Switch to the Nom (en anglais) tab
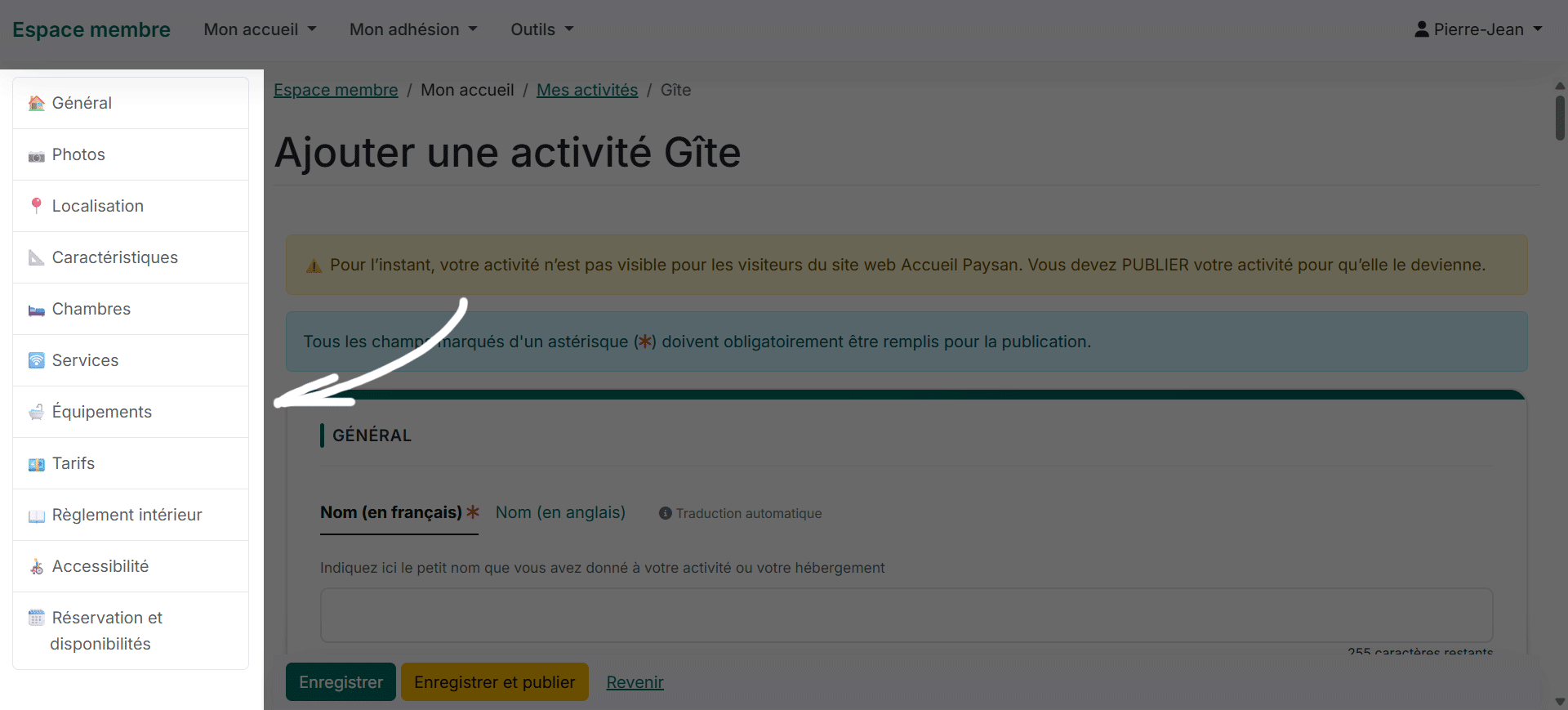The height and width of the screenshot is (710, 1568). [560, 512]
